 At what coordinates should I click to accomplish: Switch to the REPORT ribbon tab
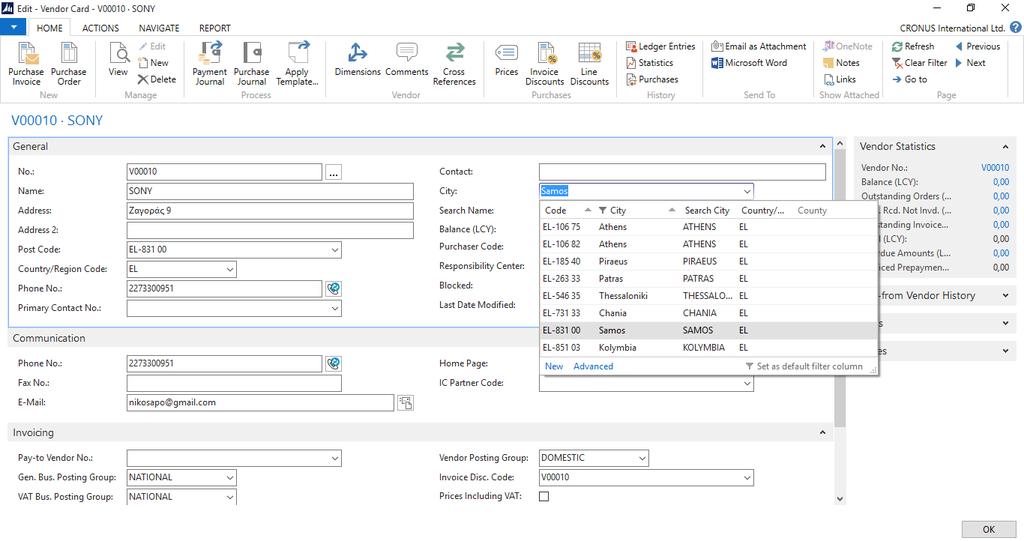(215, 28)
